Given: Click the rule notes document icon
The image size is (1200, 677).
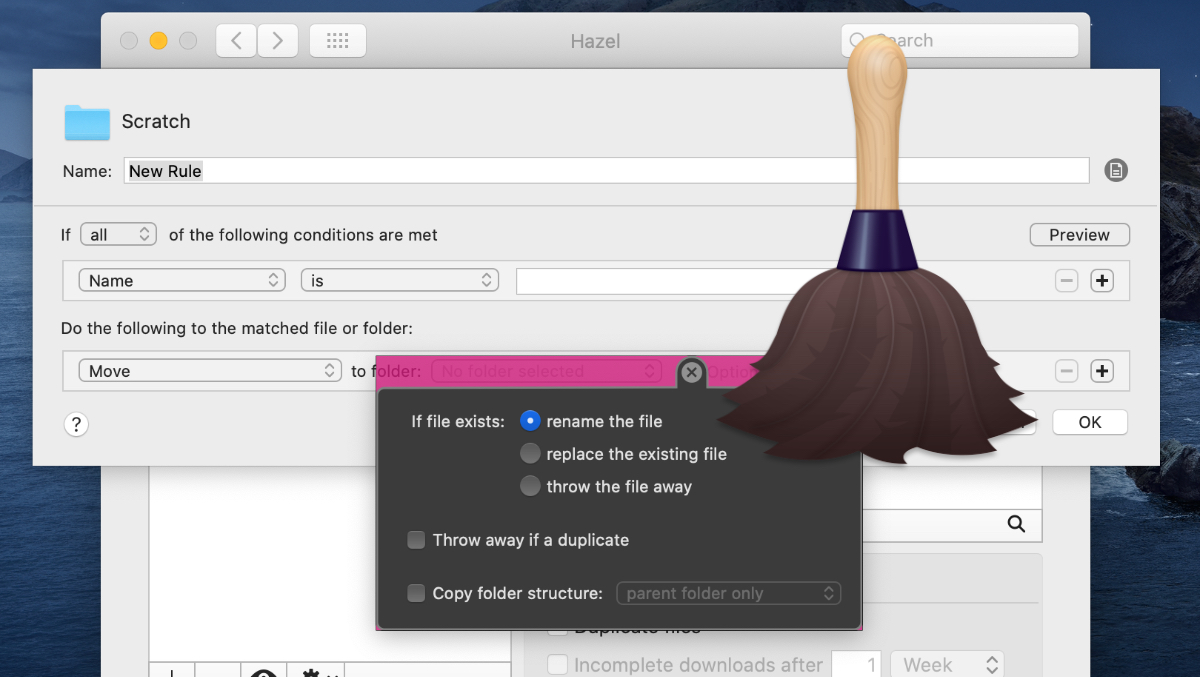Looking at the screenshot, I should click(1115, 170).
